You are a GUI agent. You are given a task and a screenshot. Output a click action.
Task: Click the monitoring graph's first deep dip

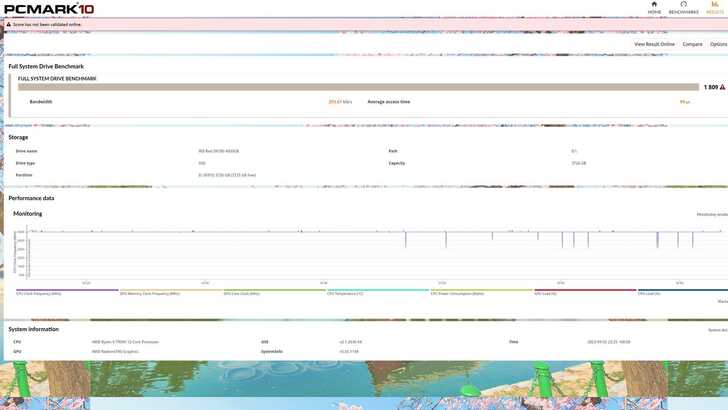405,240
